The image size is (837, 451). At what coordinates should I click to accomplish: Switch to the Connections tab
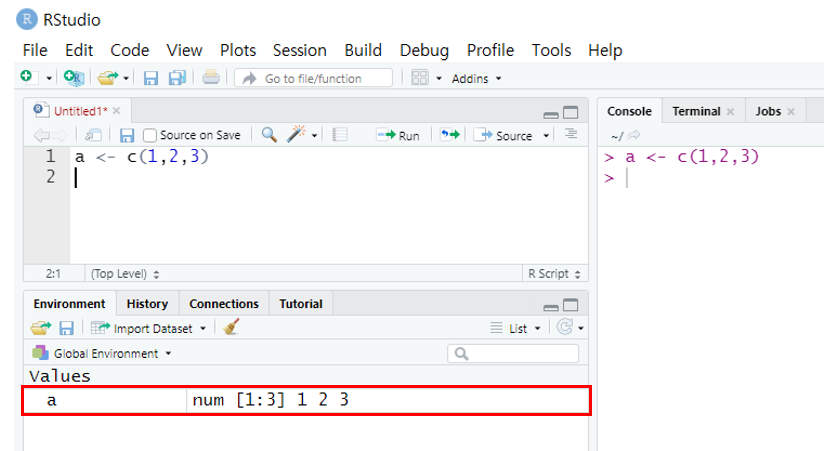click(x=224, y=304)
